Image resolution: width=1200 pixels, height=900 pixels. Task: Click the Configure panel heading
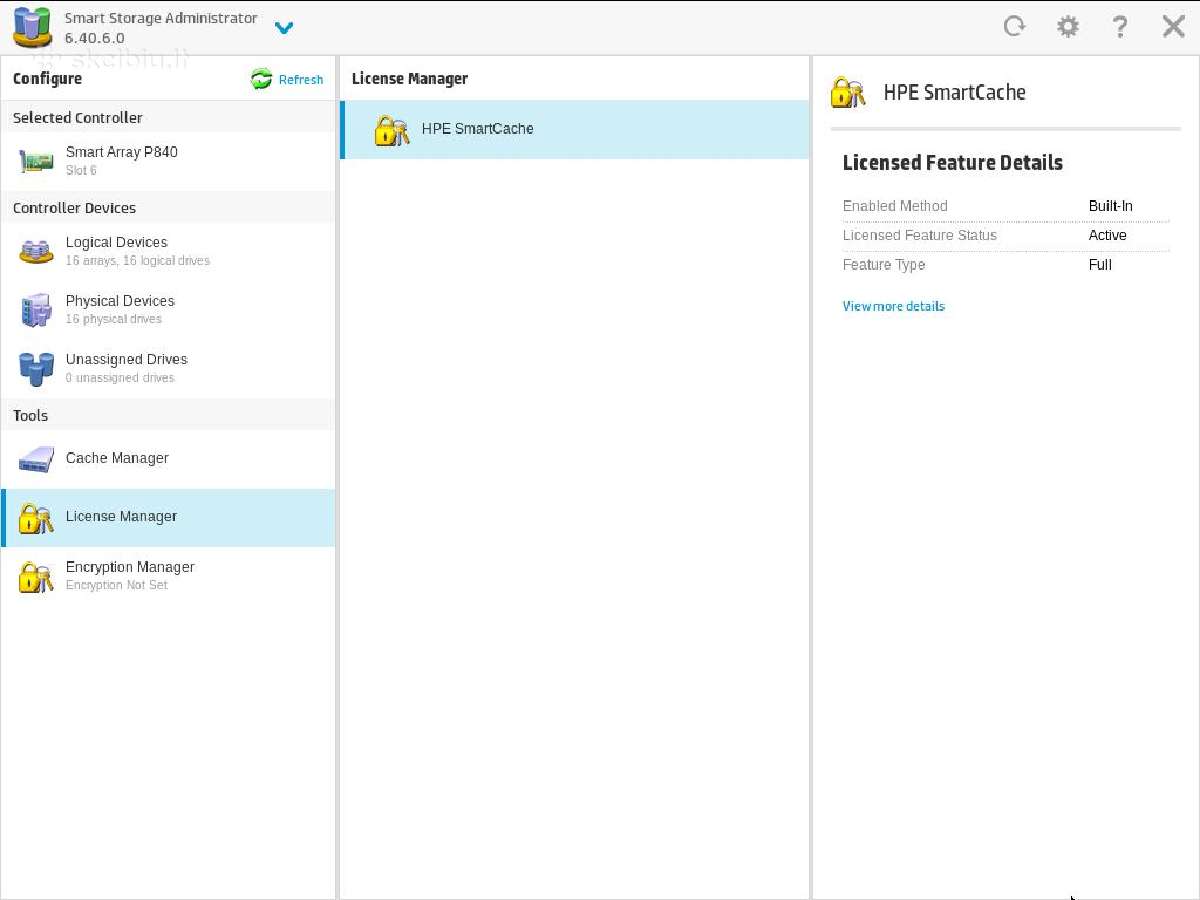click(47, 79)
